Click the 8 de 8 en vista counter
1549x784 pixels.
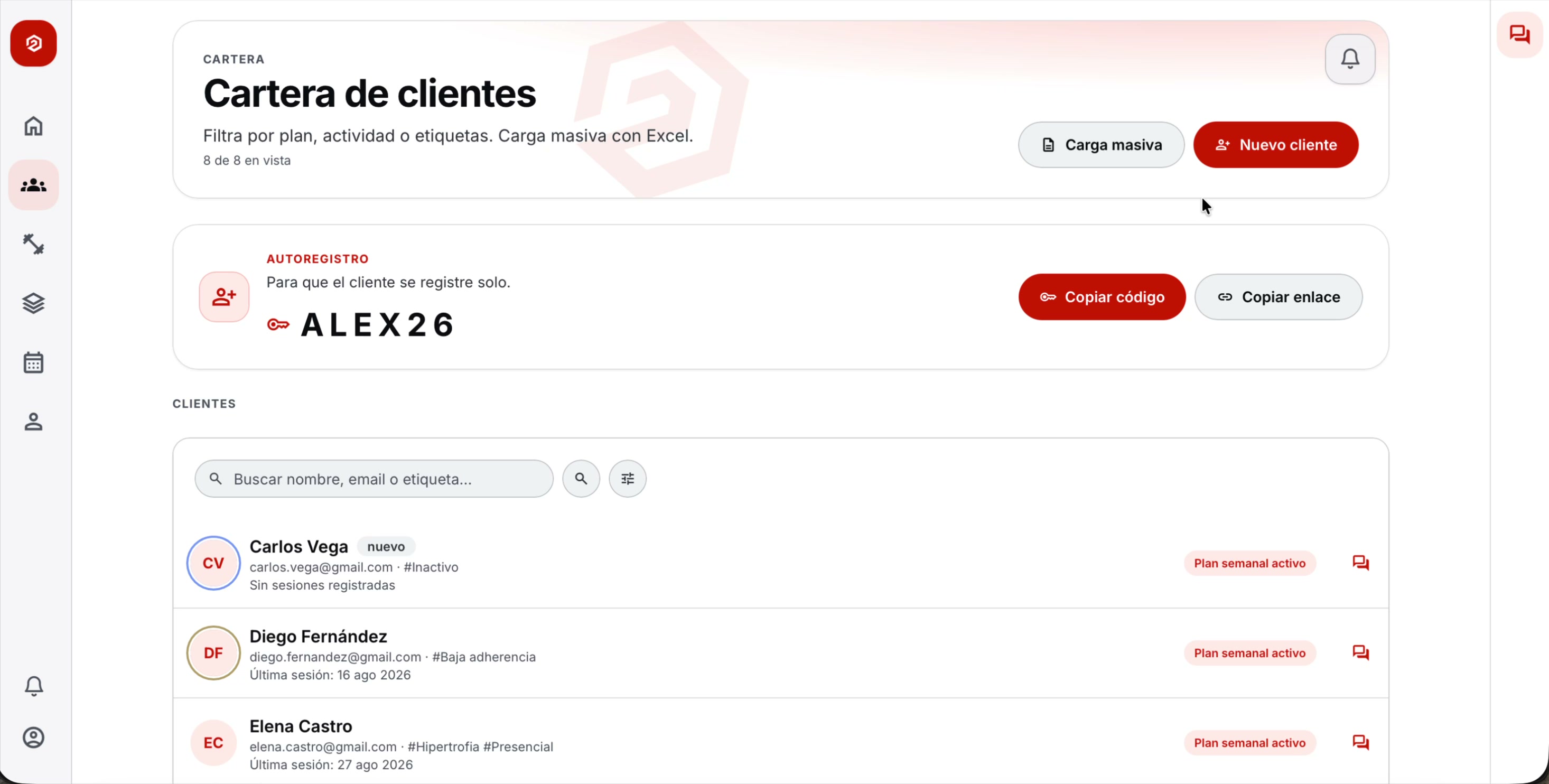pyautogui.click(x=247, y=161)
